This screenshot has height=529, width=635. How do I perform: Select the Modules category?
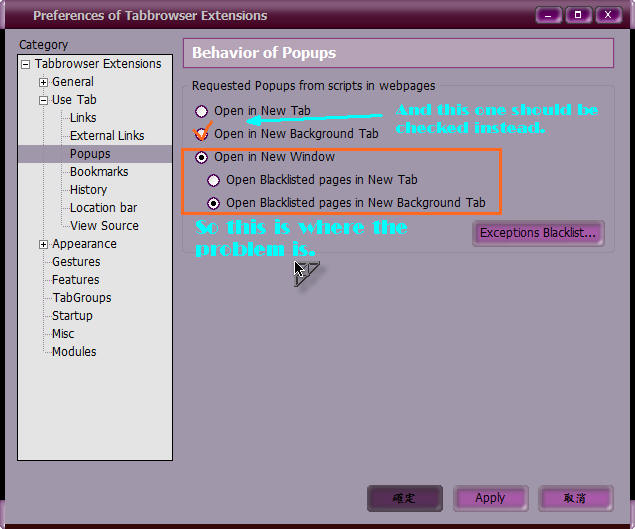point(74,352)
